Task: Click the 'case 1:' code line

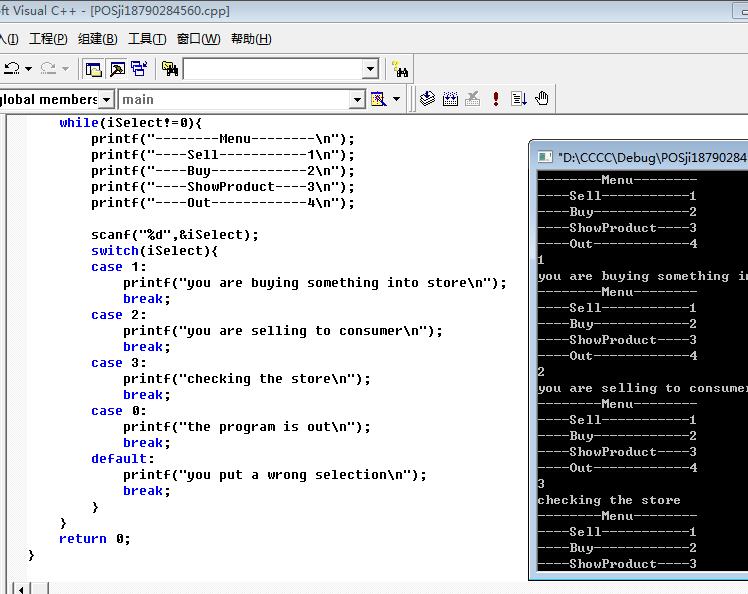Action: point(119,267)
